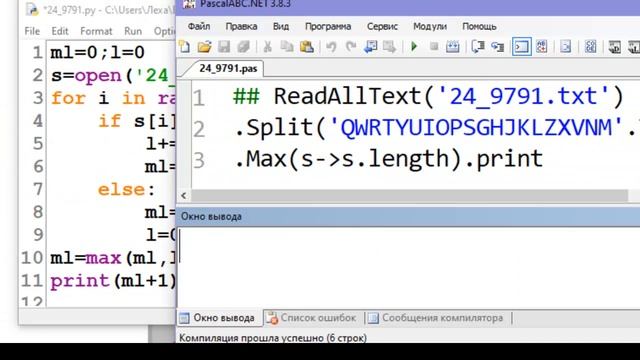Screen dimensions: 640x360
Task: Open the Модули menu
Action: pyautogui.click(x=430, y=27)
